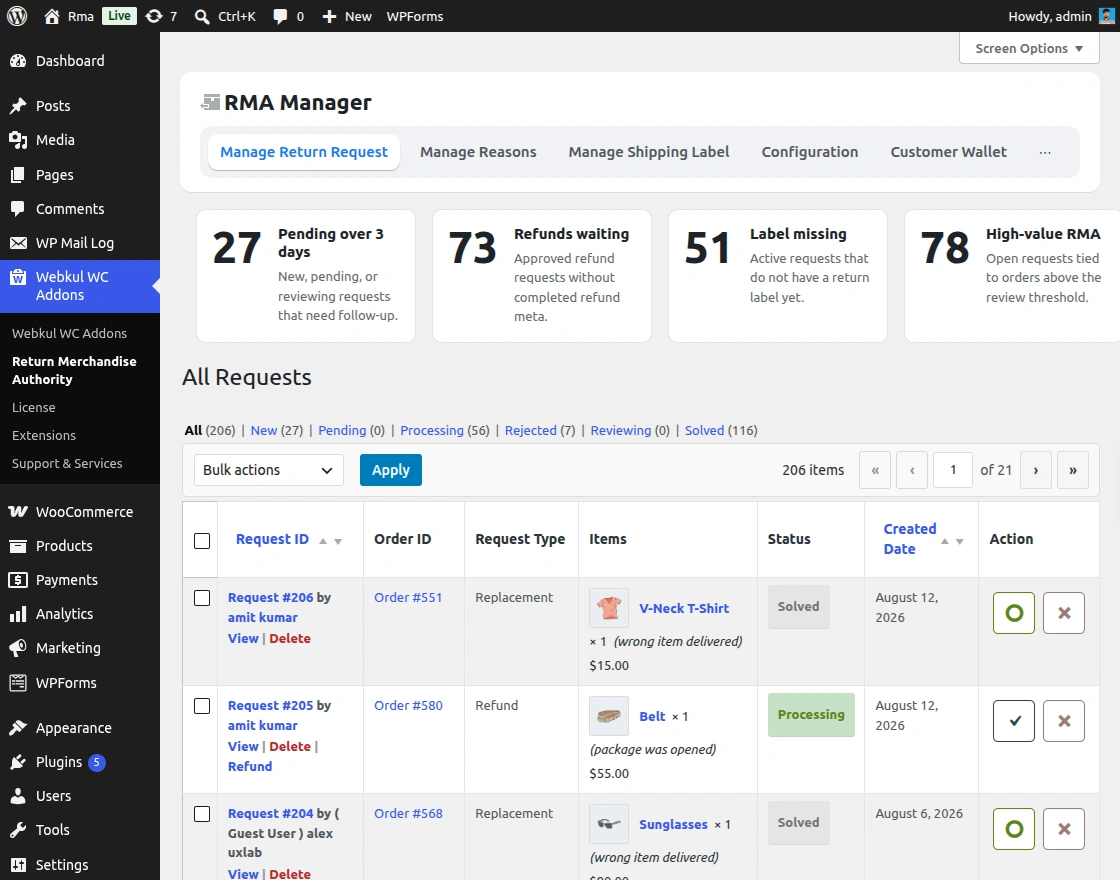Open Return Merchandise Authority submenu item
Image resolution: width=1120 pixels, height=880 pixels.
[74, 370]
